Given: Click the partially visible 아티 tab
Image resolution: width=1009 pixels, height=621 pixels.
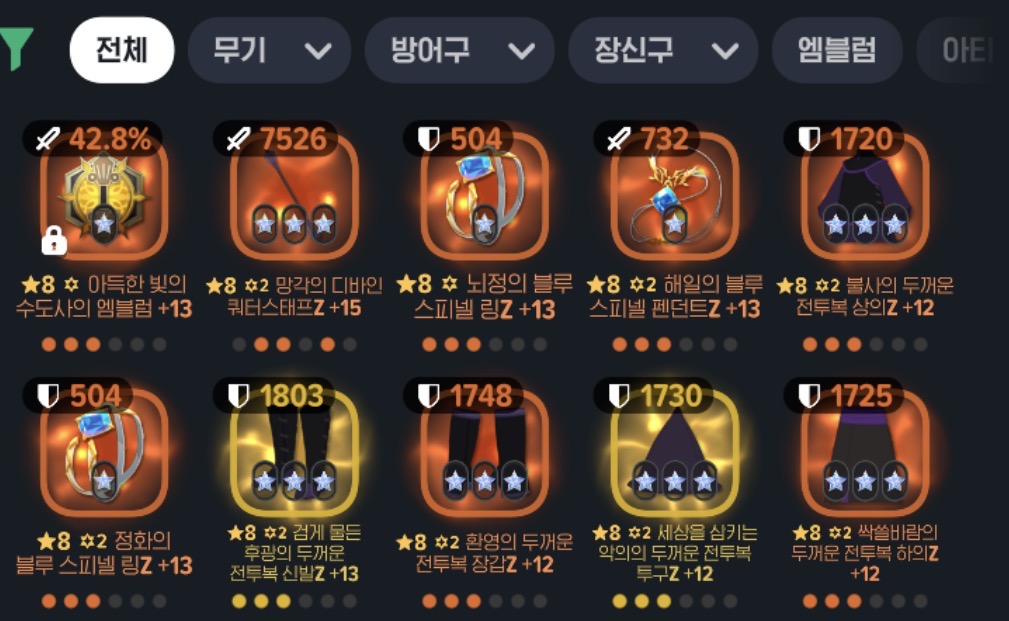Looking at the screenshot, I should [x=963, y=50].
